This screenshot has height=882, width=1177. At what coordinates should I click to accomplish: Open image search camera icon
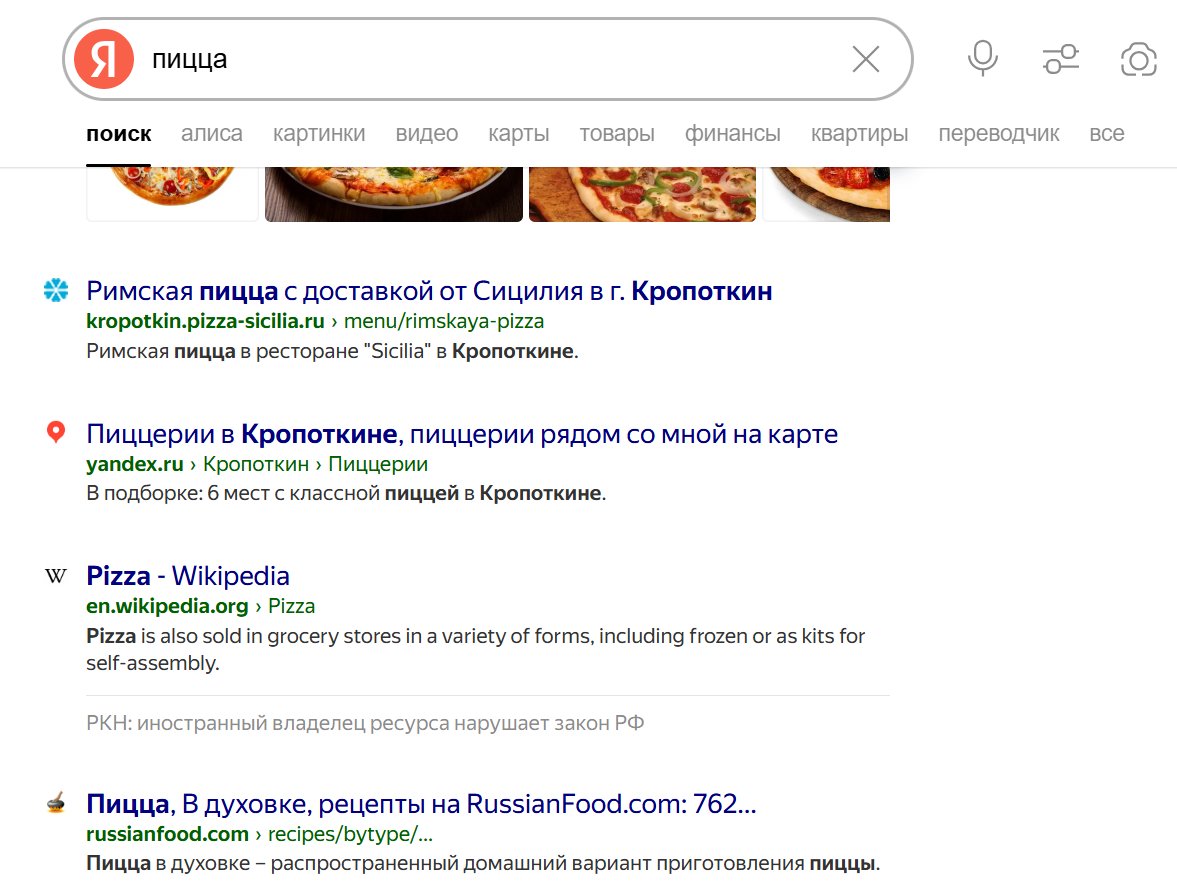click(1138, 60)
